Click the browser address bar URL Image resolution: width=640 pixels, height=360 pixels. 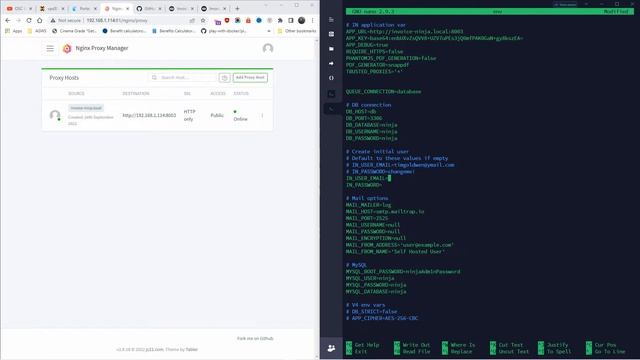click(x=117, y=20)
